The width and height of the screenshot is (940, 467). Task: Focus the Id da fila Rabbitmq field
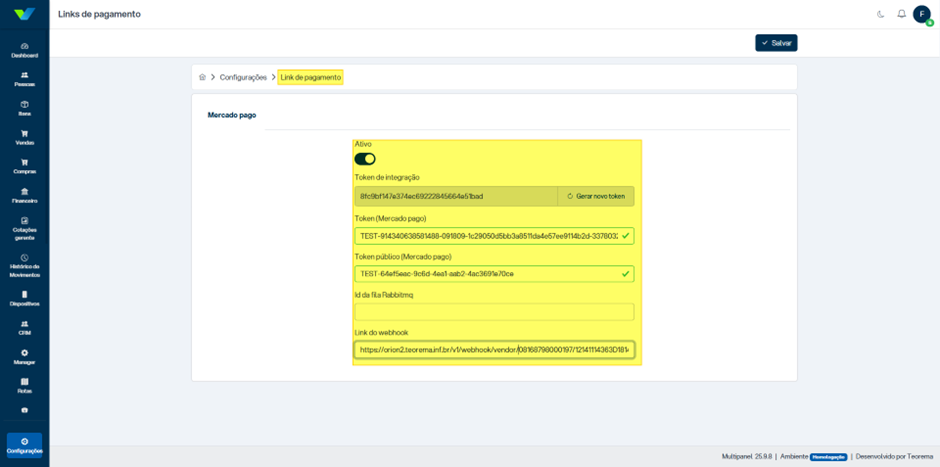(x=495, y=312)
